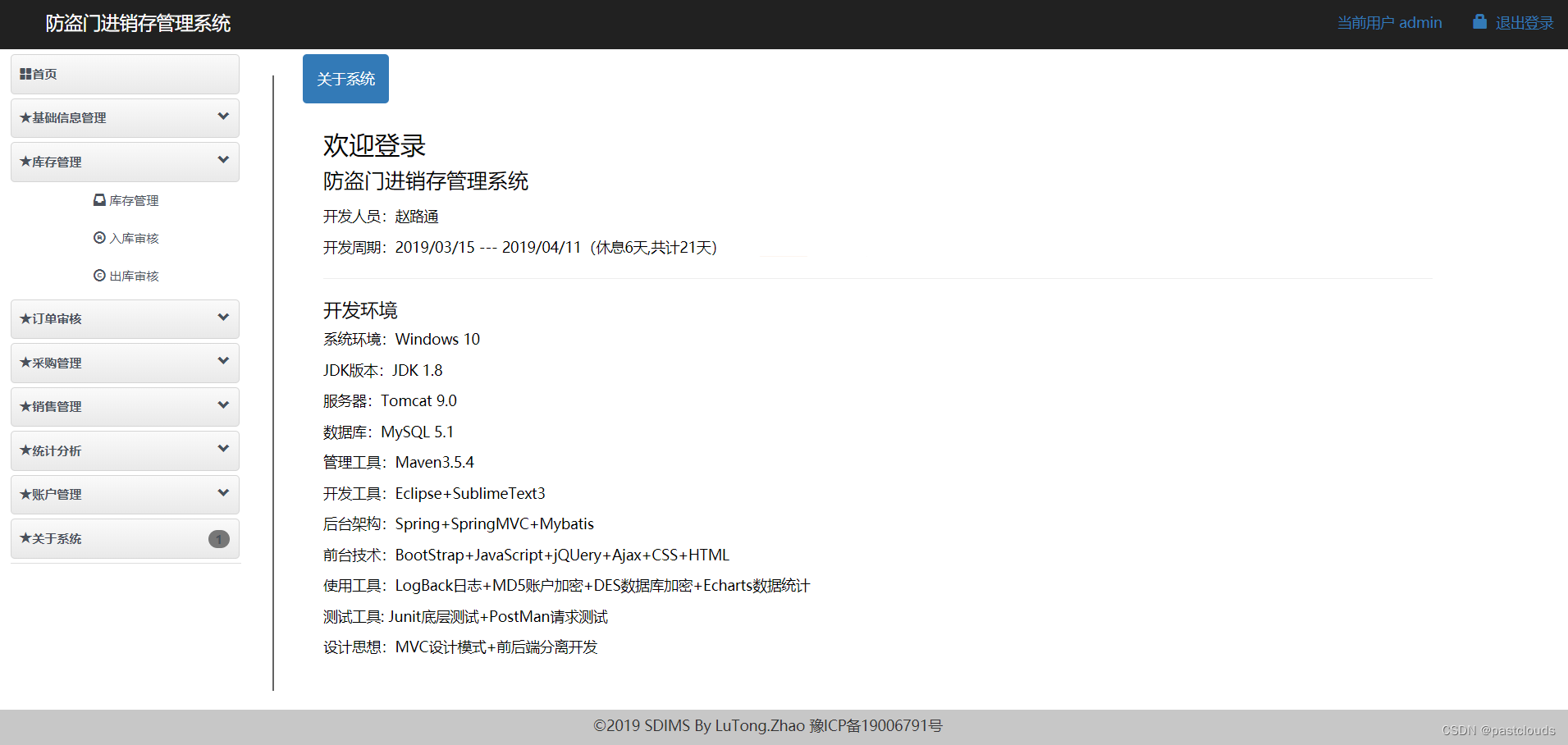Click the 当前用户 admin text
This screenshot has width=1568, height=745.
(x=1389, y=21)
